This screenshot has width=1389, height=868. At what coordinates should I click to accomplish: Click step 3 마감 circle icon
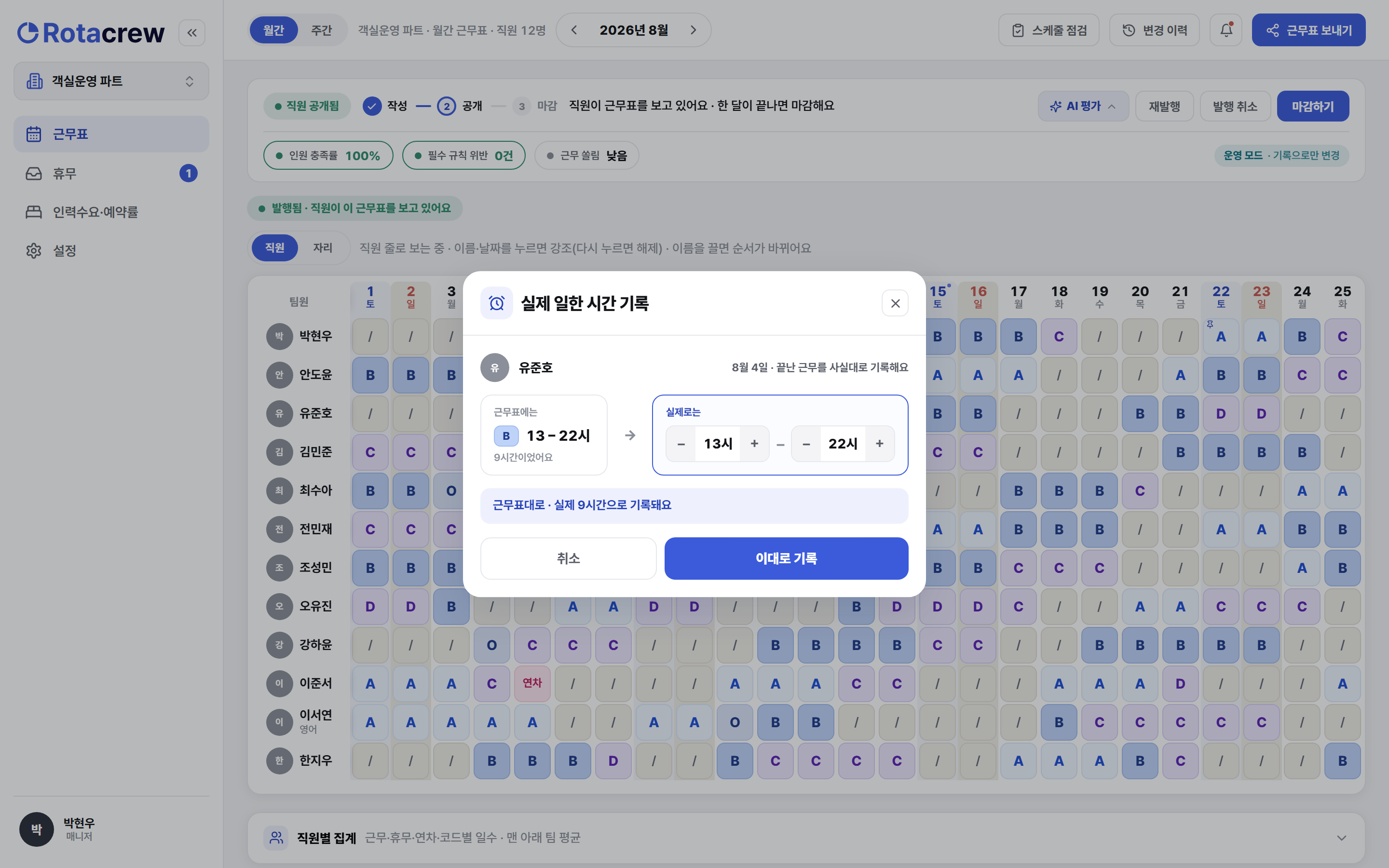point(521,106)
